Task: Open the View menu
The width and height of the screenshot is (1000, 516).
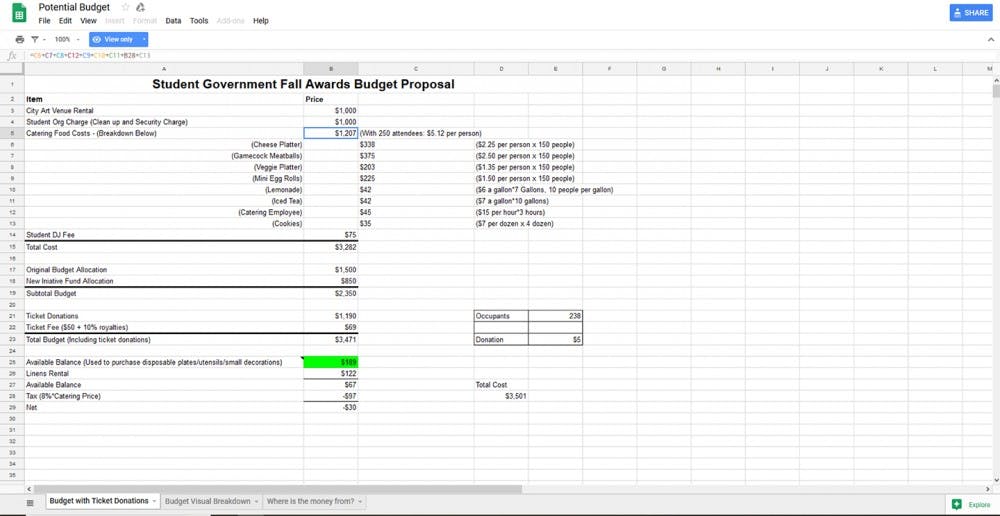Action: 89,21
